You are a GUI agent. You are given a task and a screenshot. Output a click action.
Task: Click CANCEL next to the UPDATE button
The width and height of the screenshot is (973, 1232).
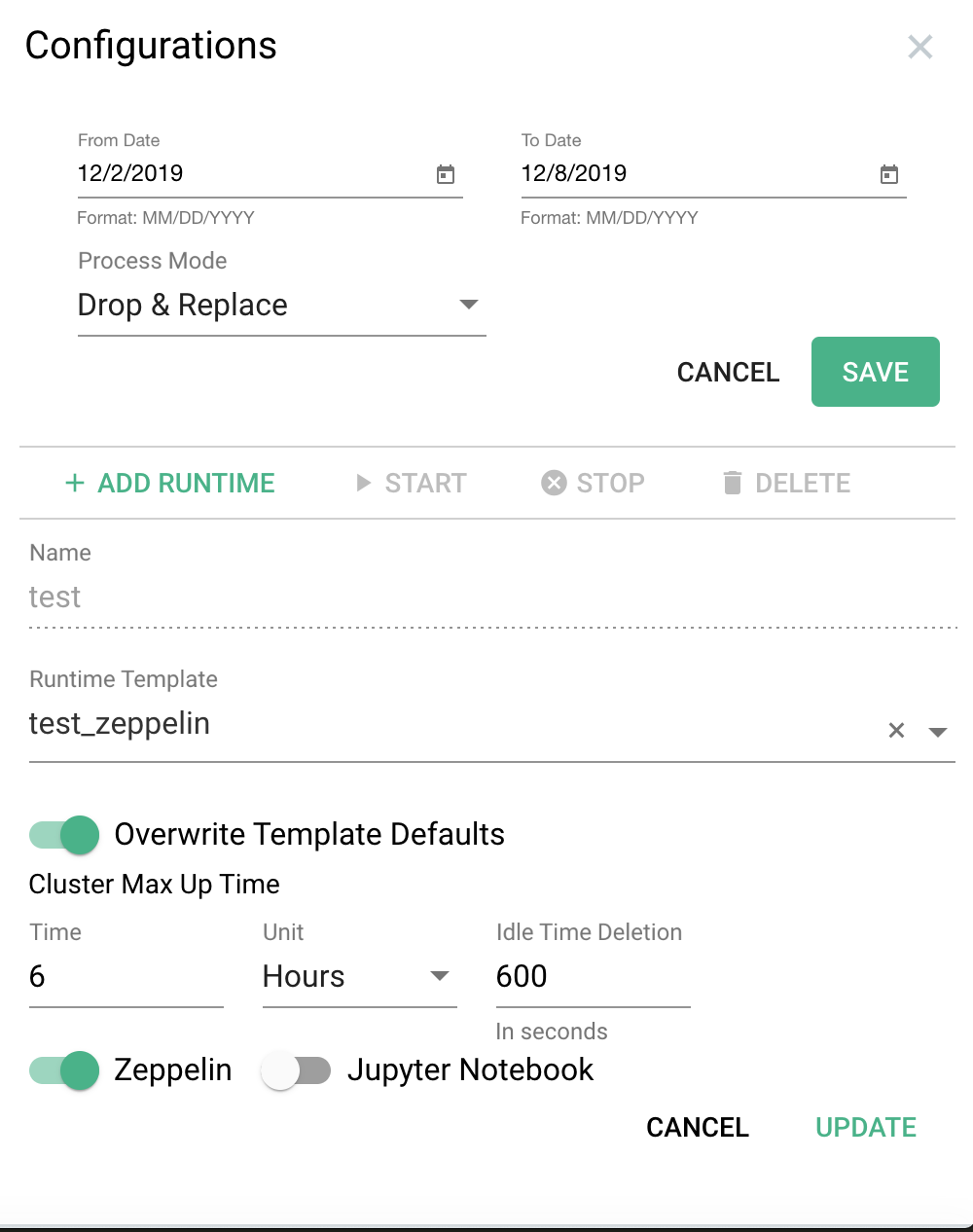pyautogui.click(x=698, y=1127)
